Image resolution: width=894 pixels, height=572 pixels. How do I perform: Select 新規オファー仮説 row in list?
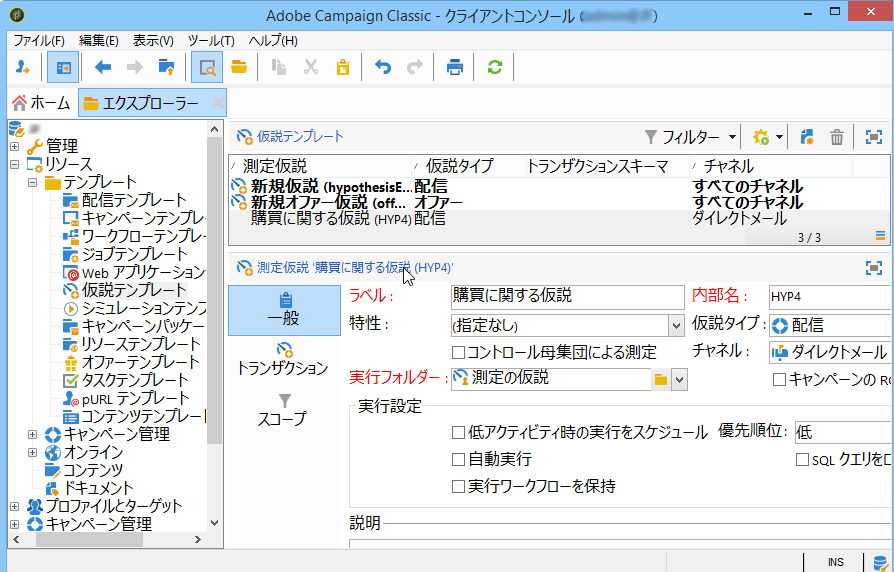click(x=559, y=202)
